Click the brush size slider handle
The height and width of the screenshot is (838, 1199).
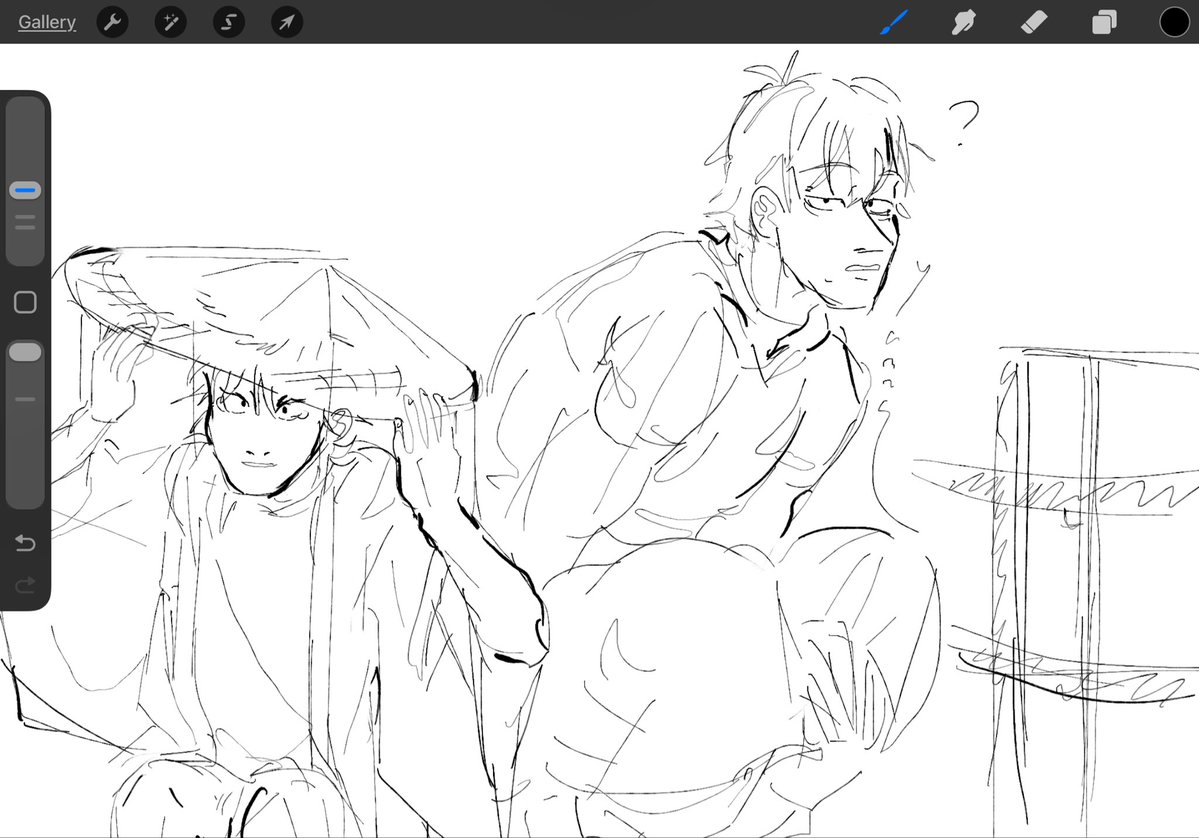25,190
